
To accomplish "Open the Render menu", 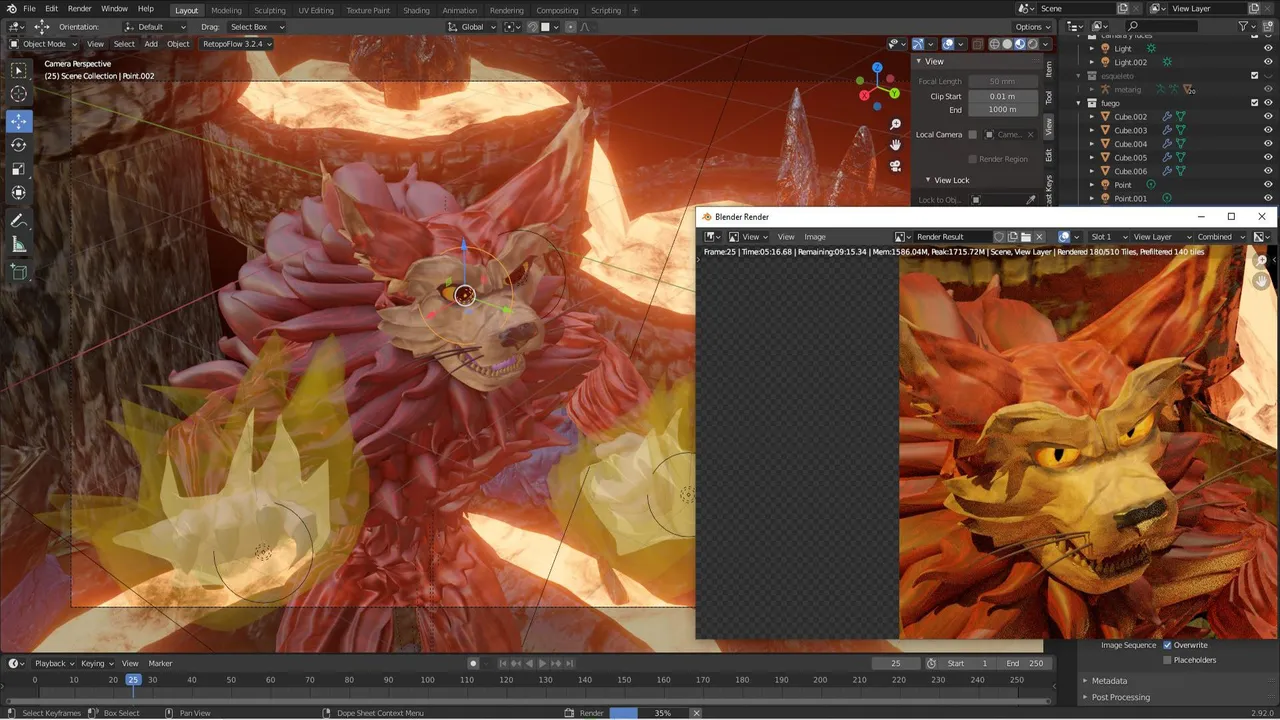I will tap(80, 9).
